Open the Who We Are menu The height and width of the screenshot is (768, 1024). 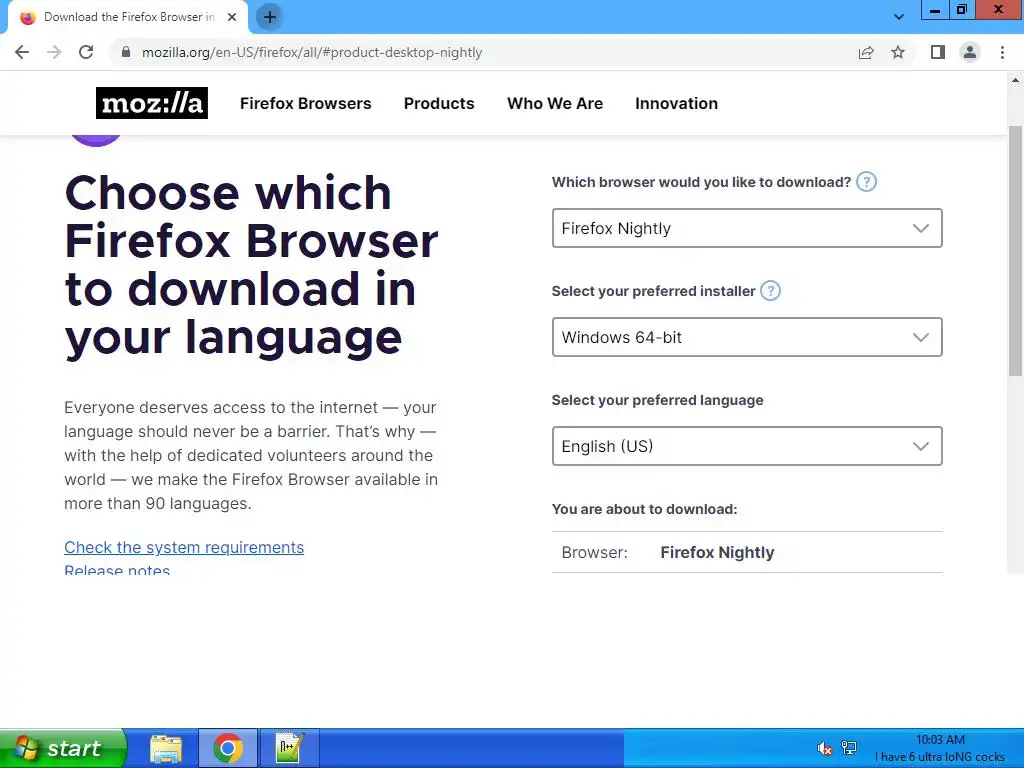(x=555, y=103)
